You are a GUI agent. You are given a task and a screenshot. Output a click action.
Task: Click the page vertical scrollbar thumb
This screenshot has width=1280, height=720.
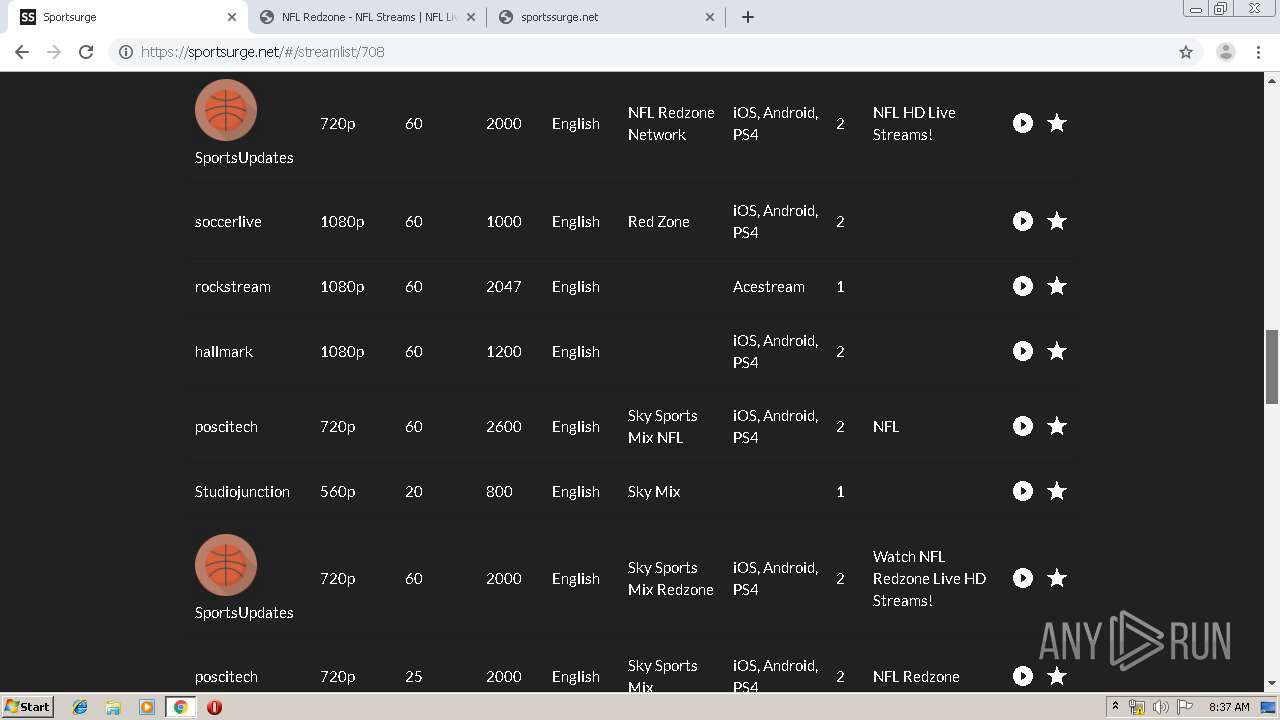pyautogui.click(x=1272, y=366)
